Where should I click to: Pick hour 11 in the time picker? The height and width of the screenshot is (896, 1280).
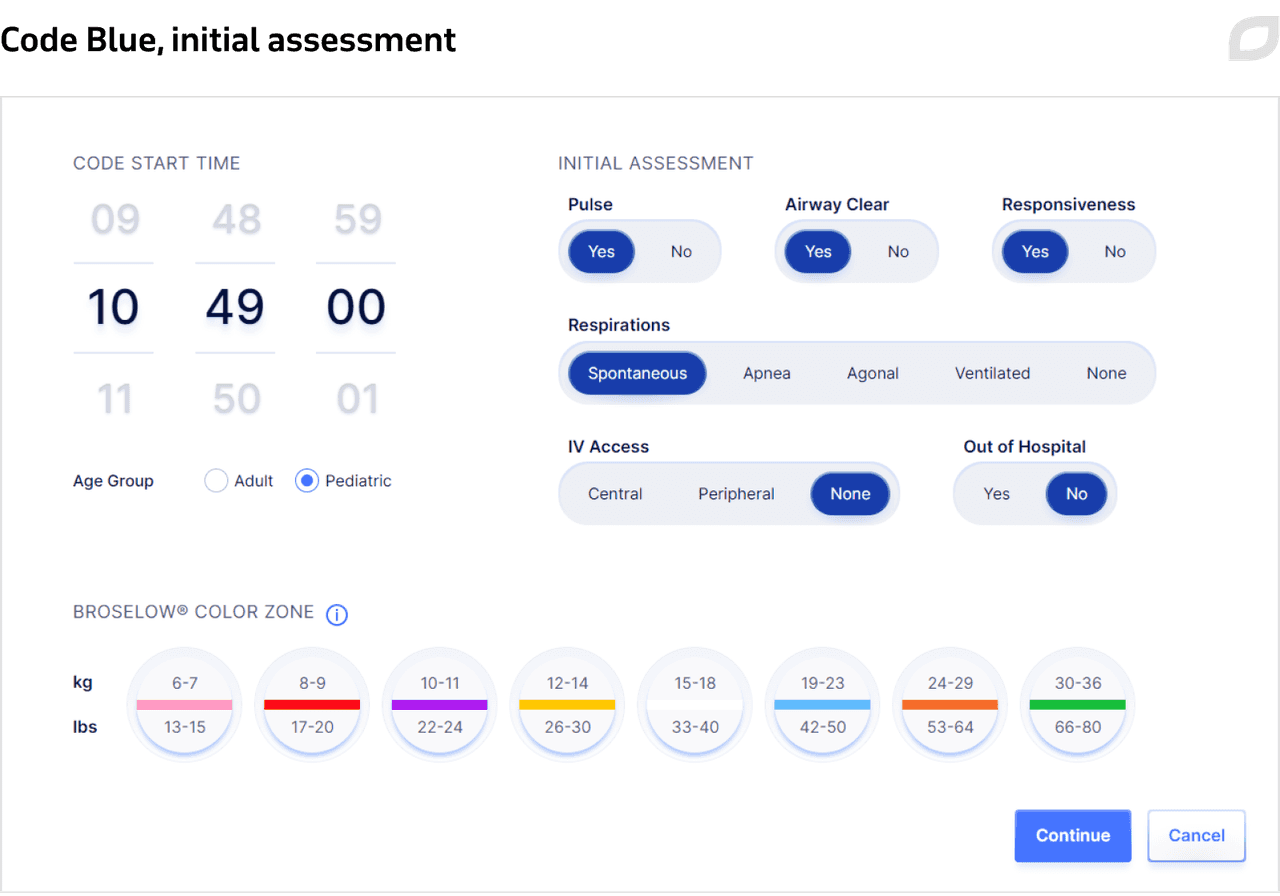coord(114,400)
